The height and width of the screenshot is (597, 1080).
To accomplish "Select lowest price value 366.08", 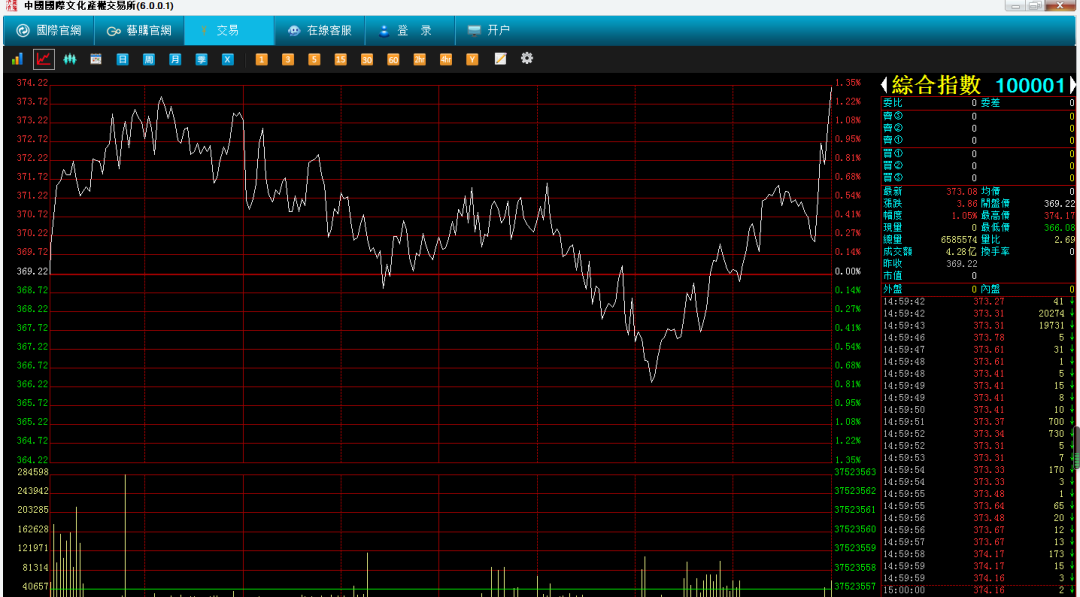I will click(x=1059, y=227).
